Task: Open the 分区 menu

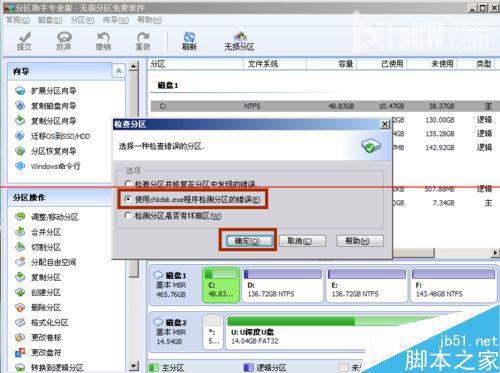Action: [82, 20]
